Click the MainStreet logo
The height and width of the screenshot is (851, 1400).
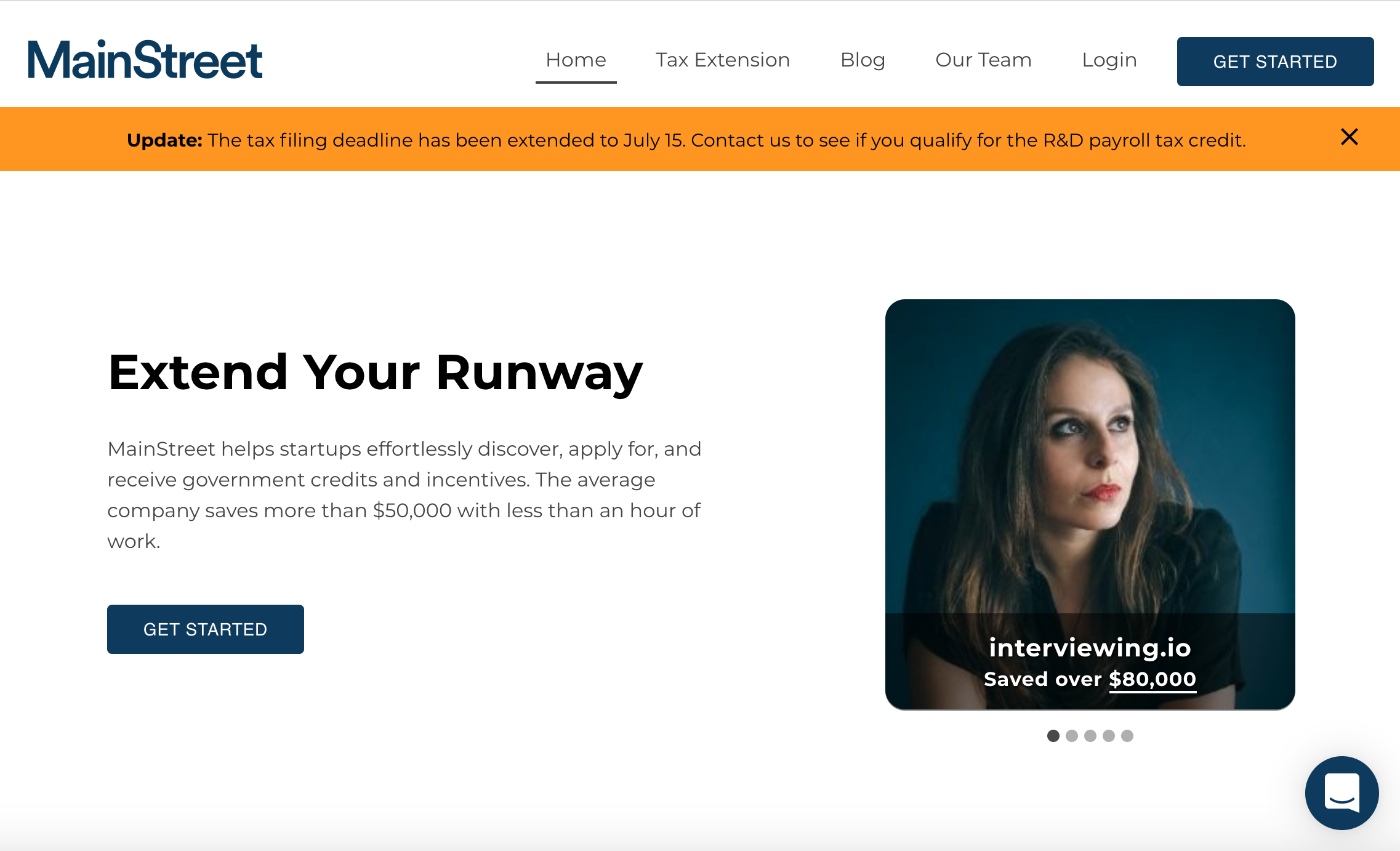pos(145,60)
